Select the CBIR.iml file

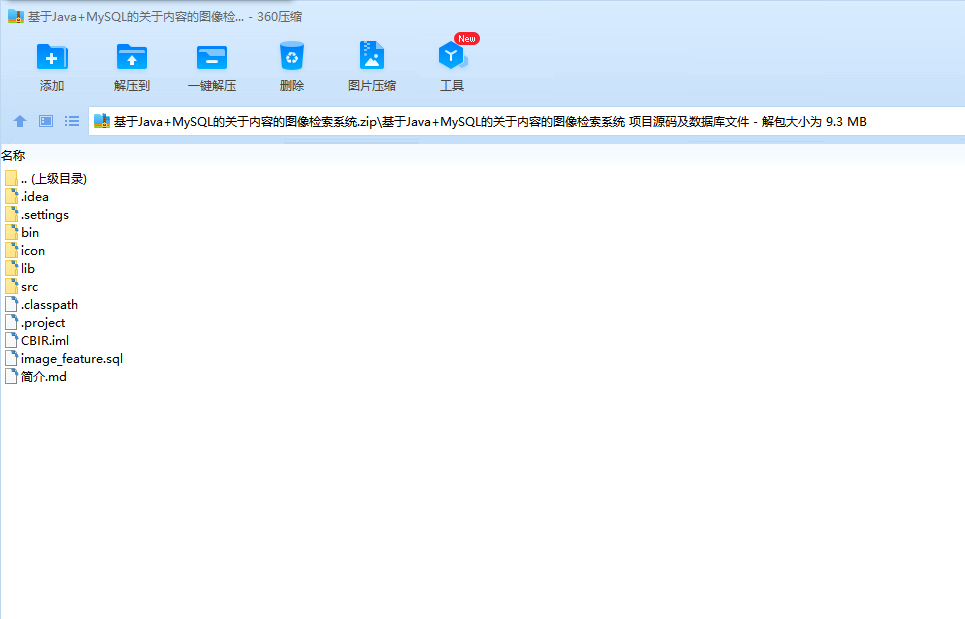pyautogui.click(x=37, y=340)
